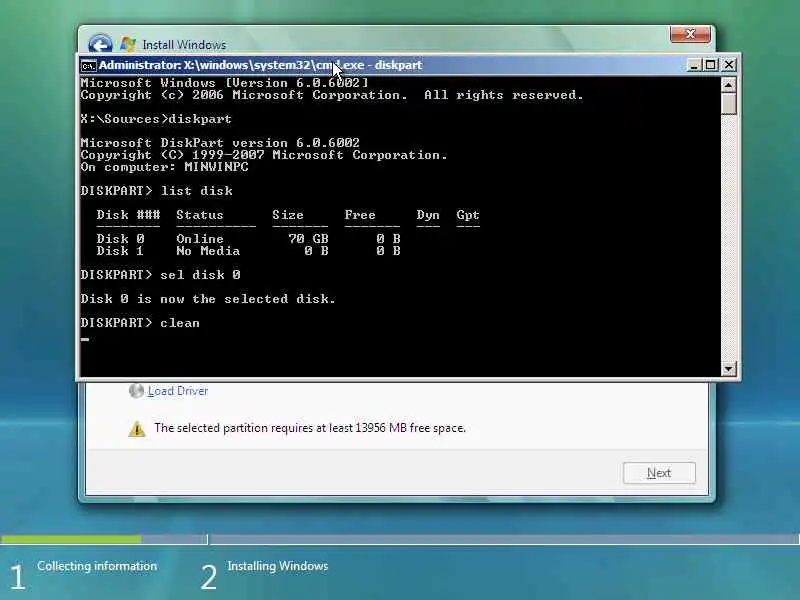The height and width of the screenshot is (600, 800).
Task: Close the Install Windows dialog
Action: 690,34
